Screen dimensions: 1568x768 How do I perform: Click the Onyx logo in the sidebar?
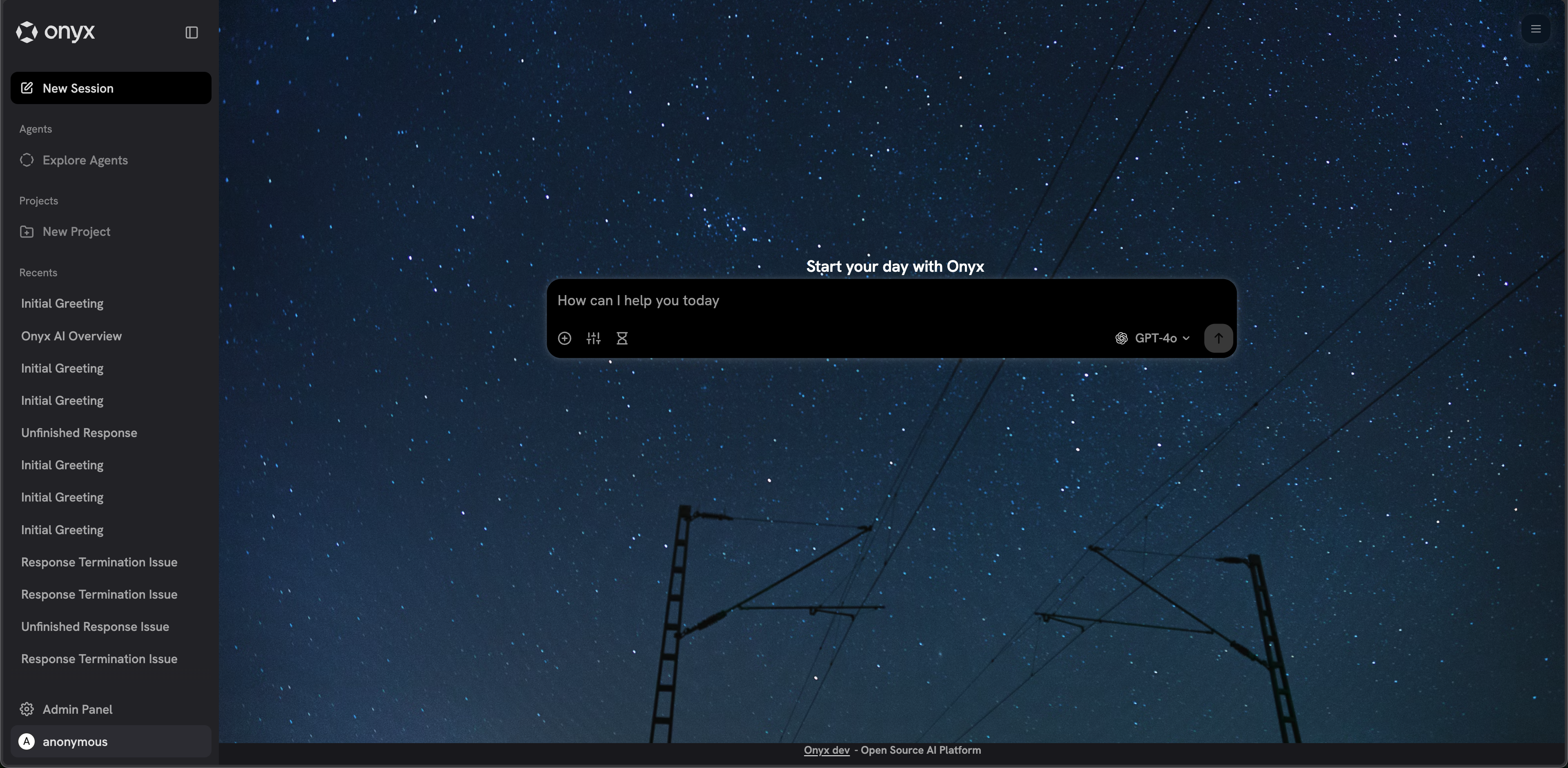[x=55, y=32]
